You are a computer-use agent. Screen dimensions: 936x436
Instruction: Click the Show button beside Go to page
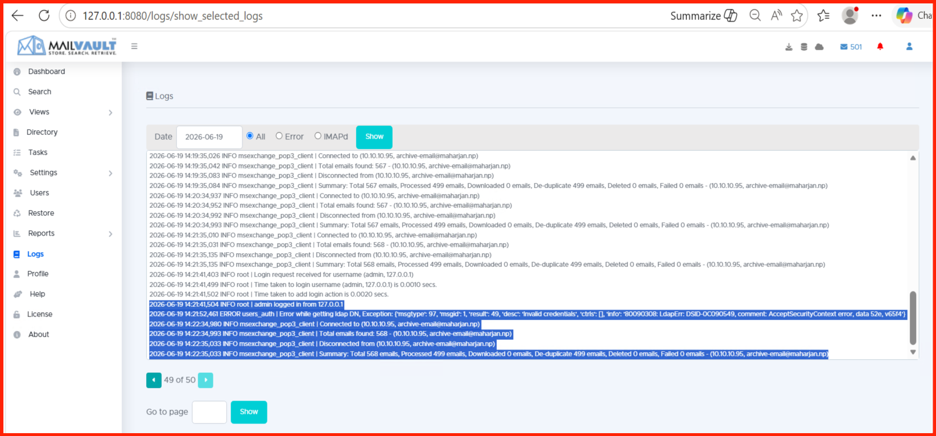[x=249, y=412]
